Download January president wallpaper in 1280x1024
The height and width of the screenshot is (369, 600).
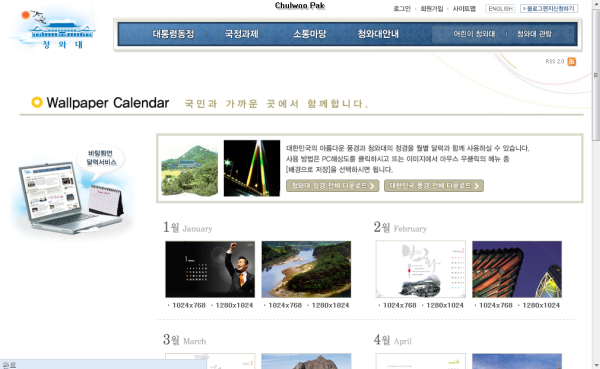pos(234,305)
